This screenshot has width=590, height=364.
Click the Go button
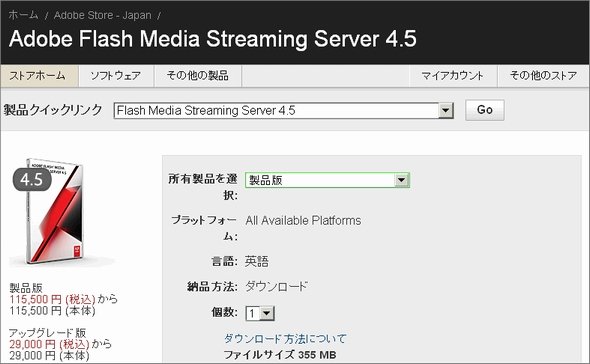tap(485, 110)
